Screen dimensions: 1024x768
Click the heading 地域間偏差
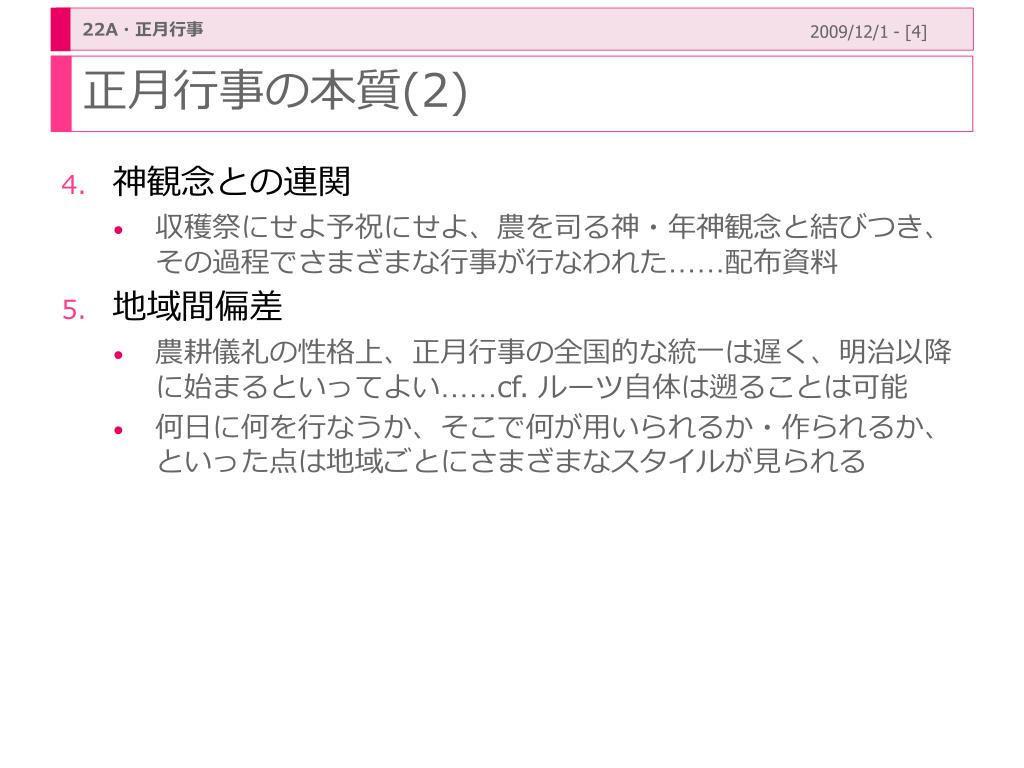[x=197, y=306]
